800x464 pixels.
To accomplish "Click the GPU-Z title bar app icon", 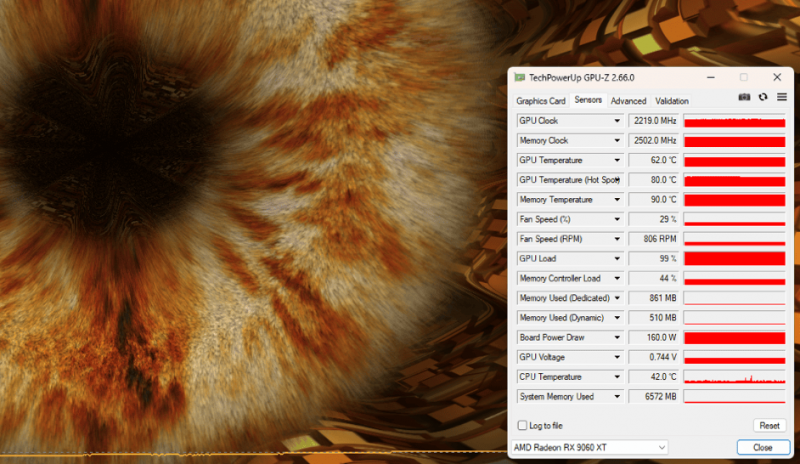I will [519, 77].
